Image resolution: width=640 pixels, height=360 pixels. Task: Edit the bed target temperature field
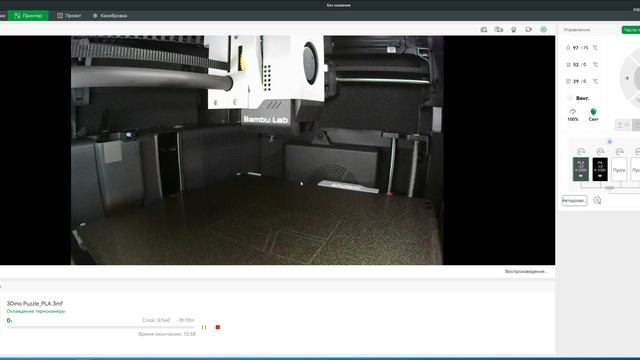(x=585, y=64)
